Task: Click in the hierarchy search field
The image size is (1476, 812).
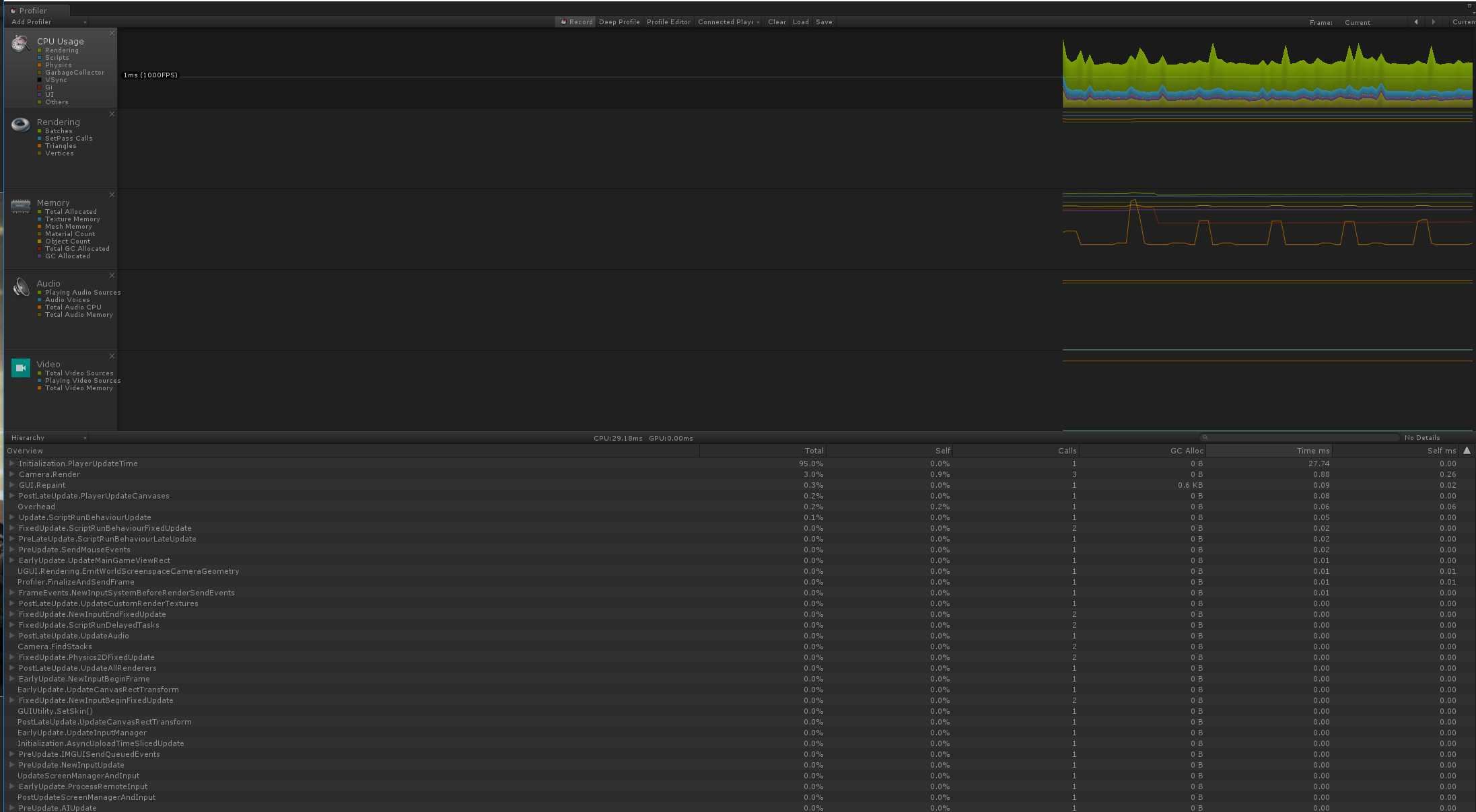Action: 1299,437
